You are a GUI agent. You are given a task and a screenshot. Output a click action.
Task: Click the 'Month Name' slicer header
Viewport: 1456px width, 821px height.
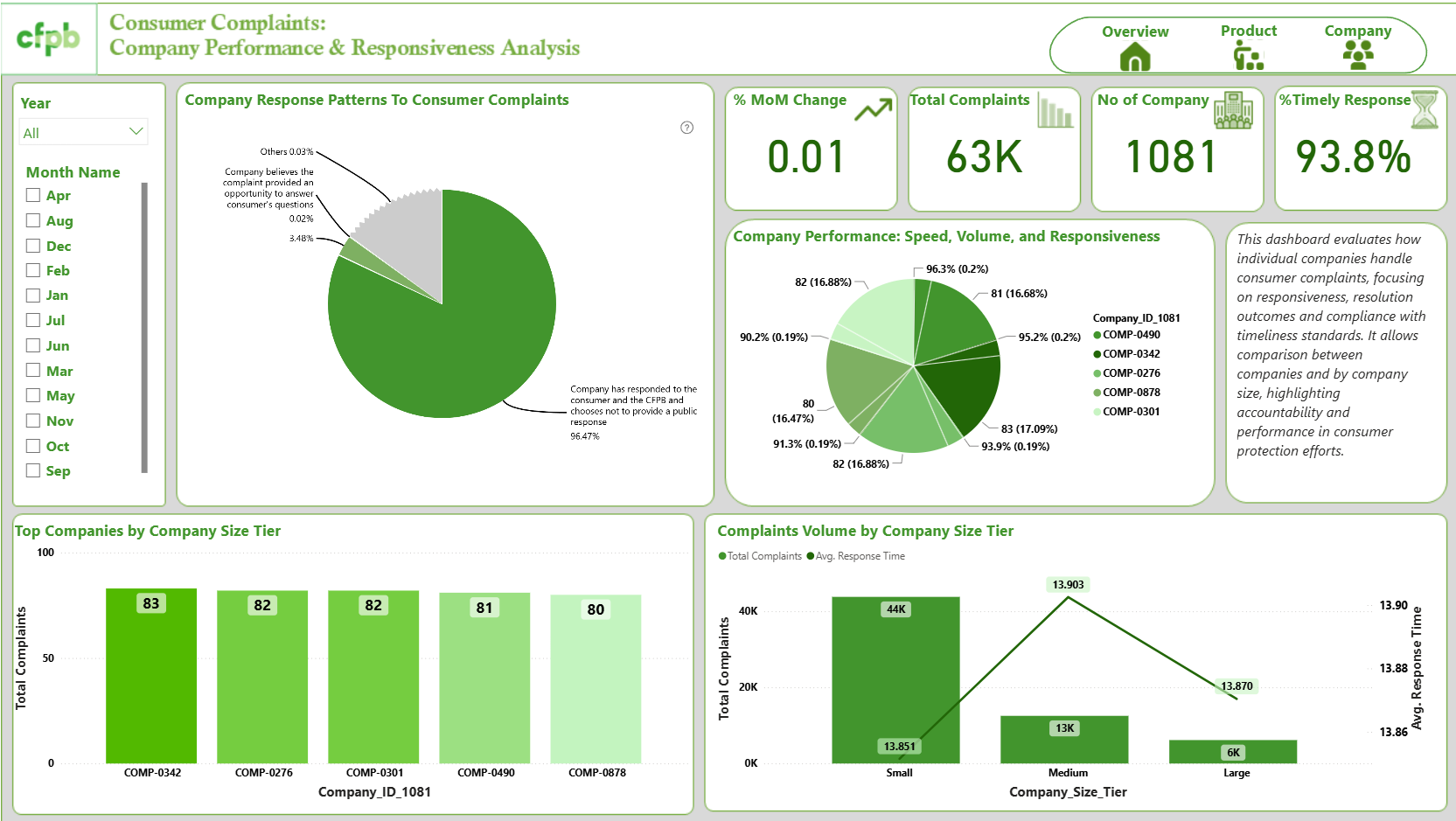pyautogui.click(x=73, y=172)
